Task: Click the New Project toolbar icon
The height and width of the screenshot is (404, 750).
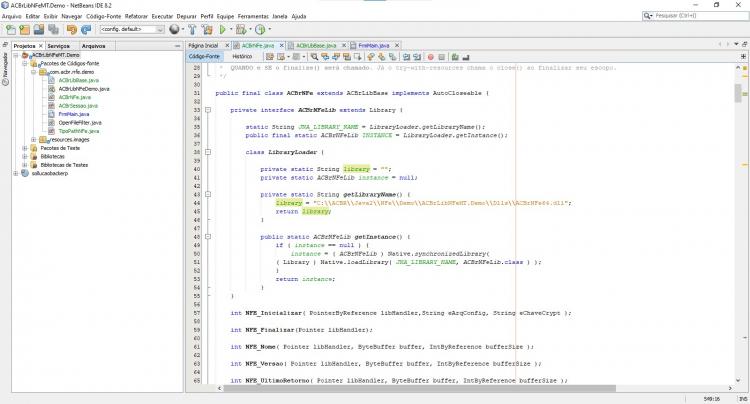Action: point(24,30)
